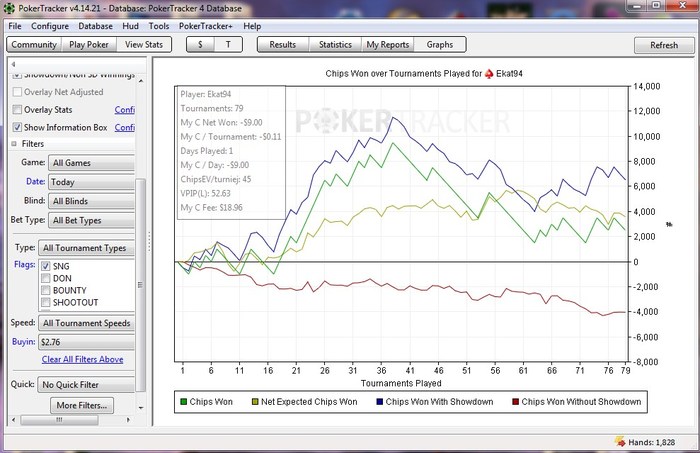Viewport: 700px width, 453px height.
Task: Select the T tournaments button
Action: click(228, 45)
